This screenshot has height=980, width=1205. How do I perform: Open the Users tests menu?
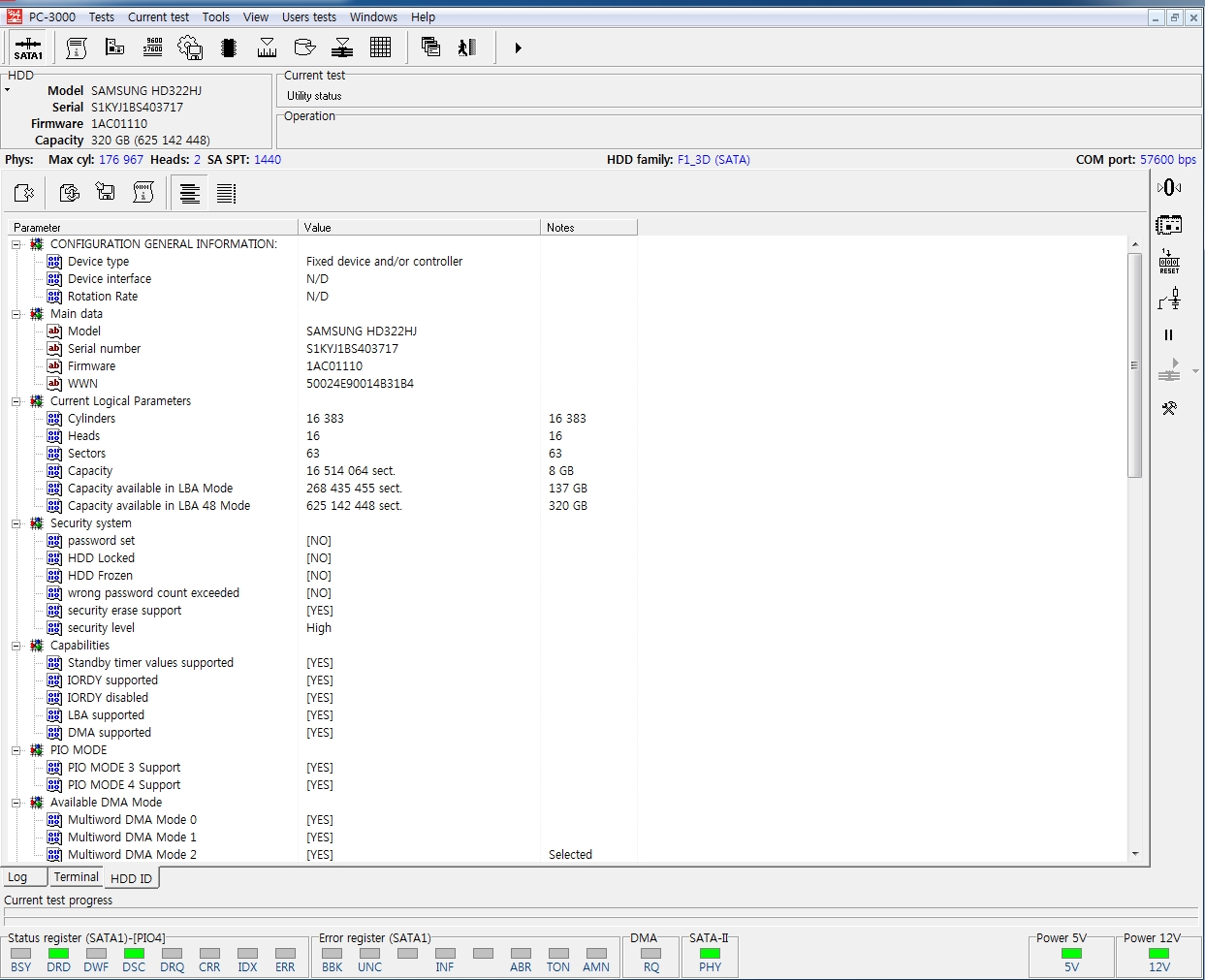(x=309, y=17)
